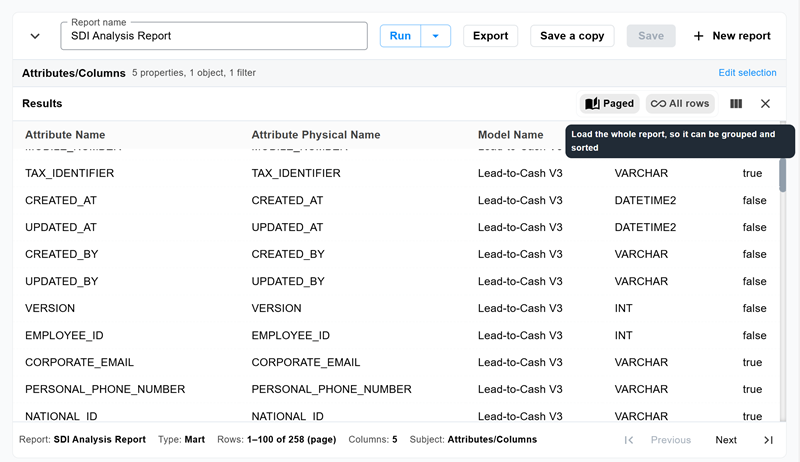Open the column chooser icon
Screen dimensions: 800x462
pyautogui.click(x=736, y=104)
